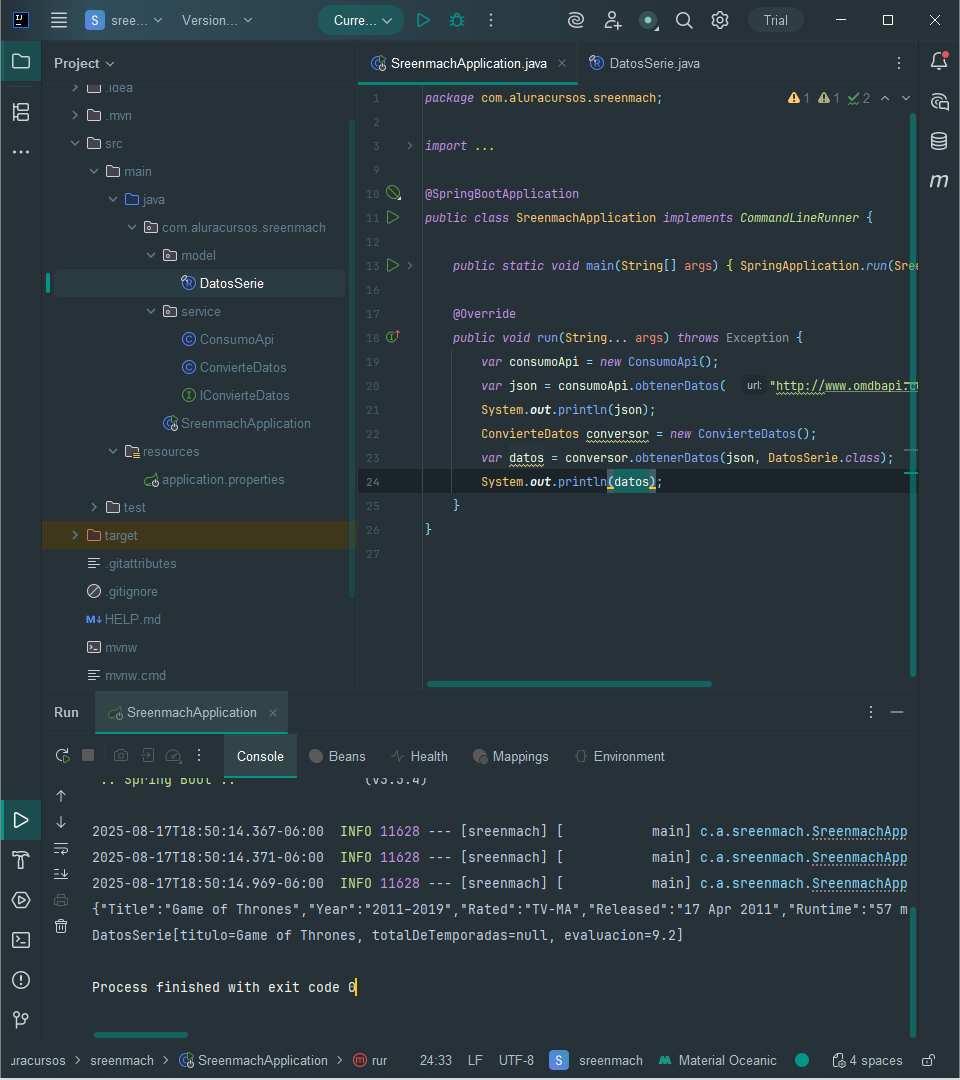The width and height of the screenshot is (960, 1080).
Task: Open the main hamburger menu
Action: [59, 20]
